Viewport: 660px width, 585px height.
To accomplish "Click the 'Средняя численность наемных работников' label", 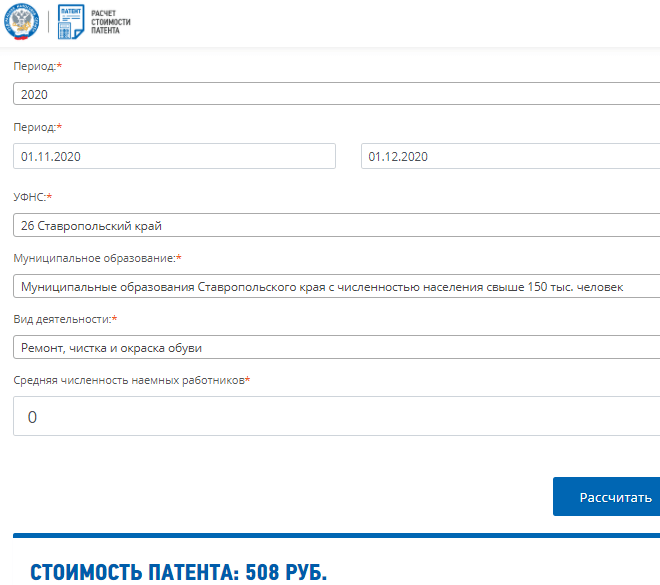I will tap(131, 380).
